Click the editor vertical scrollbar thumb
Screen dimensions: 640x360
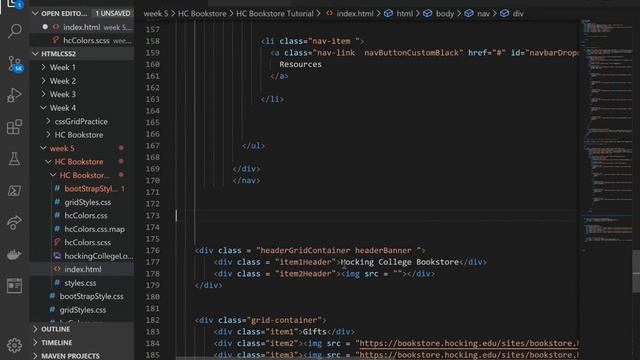coord(636,271)
